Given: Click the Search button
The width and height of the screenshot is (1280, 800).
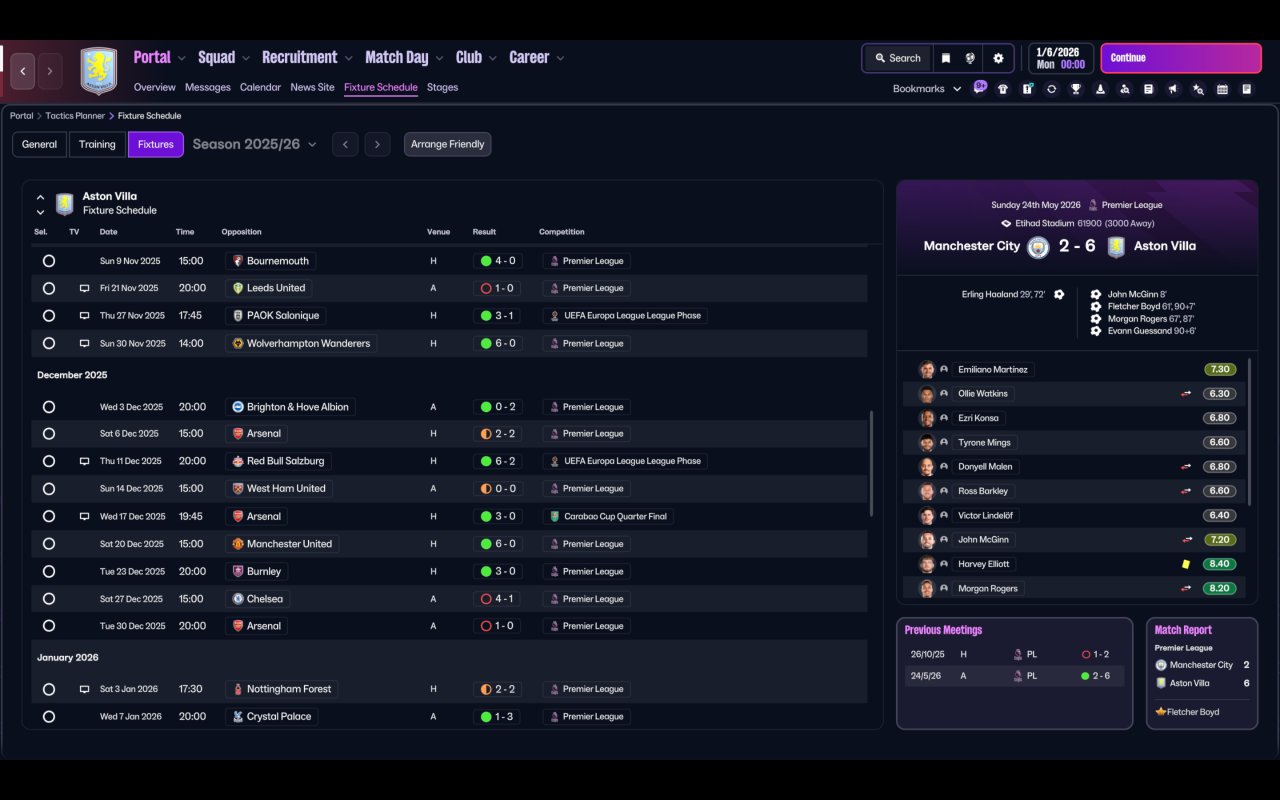Looking at the screenshot, I should tap(897, 58).
